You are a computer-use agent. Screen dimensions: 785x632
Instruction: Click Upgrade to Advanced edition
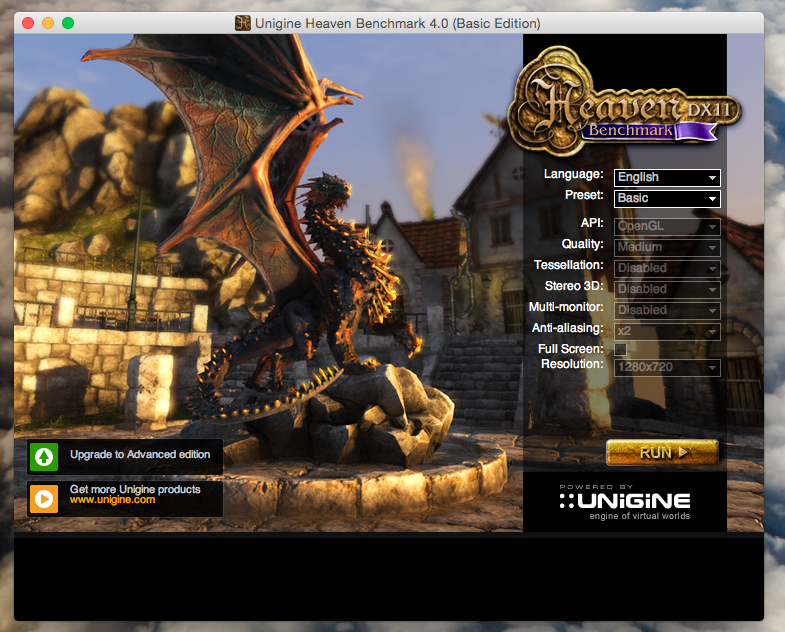140,454
